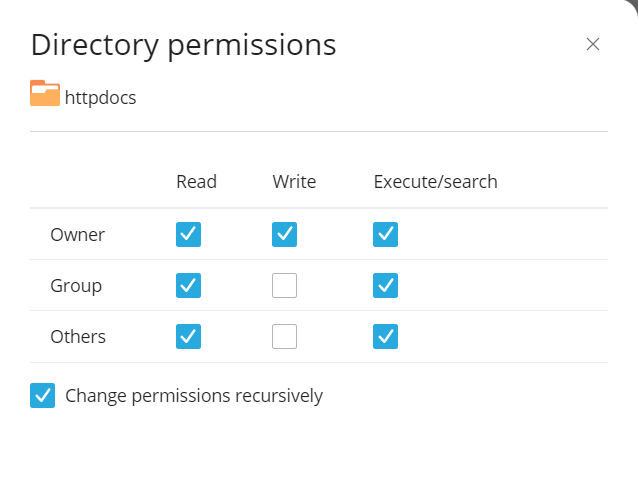
Task: Toggle the recursive permissions checkbox
Action: coord(42,395)
